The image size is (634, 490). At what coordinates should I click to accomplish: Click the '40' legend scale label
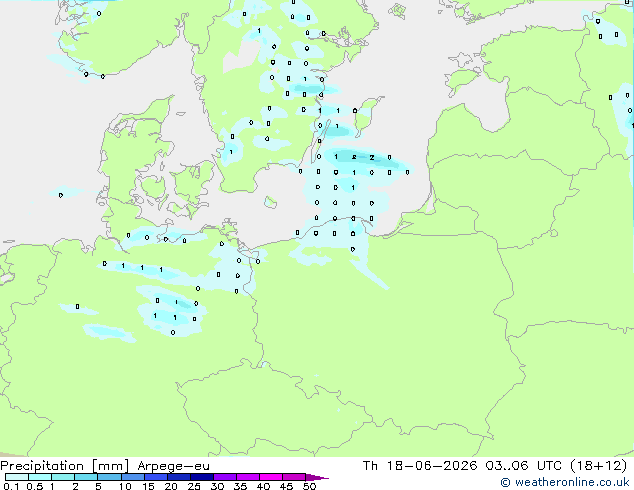pyautogui.click(x=263, y=486)
